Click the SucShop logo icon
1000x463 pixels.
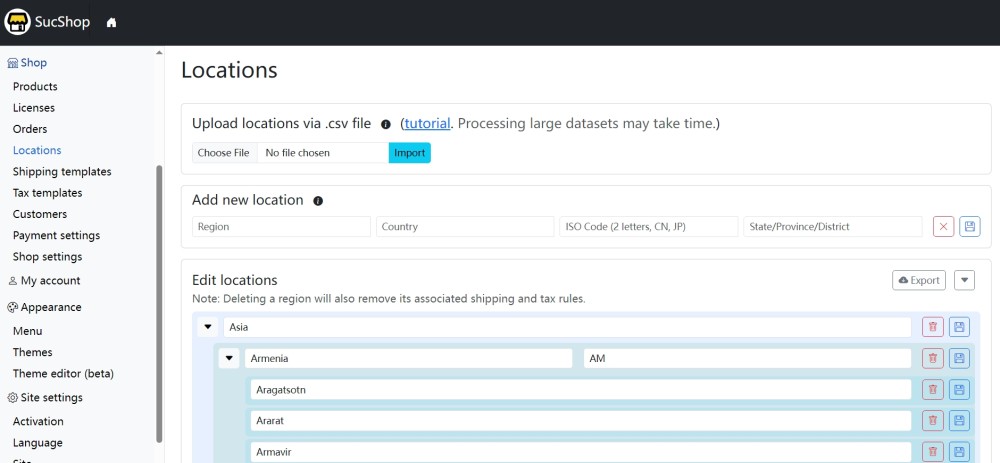pyautogui.click(x=16, y=22)
